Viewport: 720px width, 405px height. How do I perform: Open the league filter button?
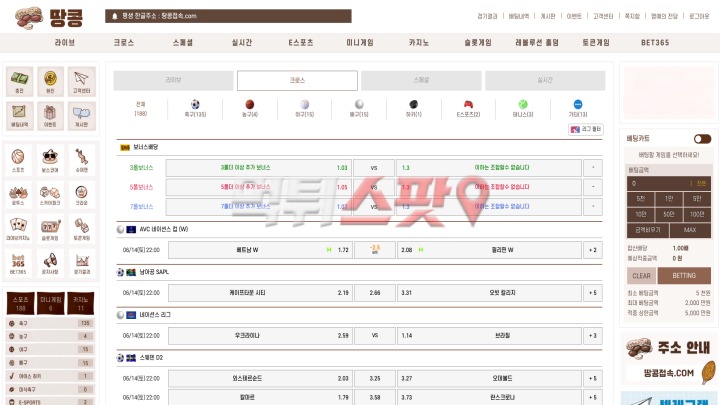585,129
